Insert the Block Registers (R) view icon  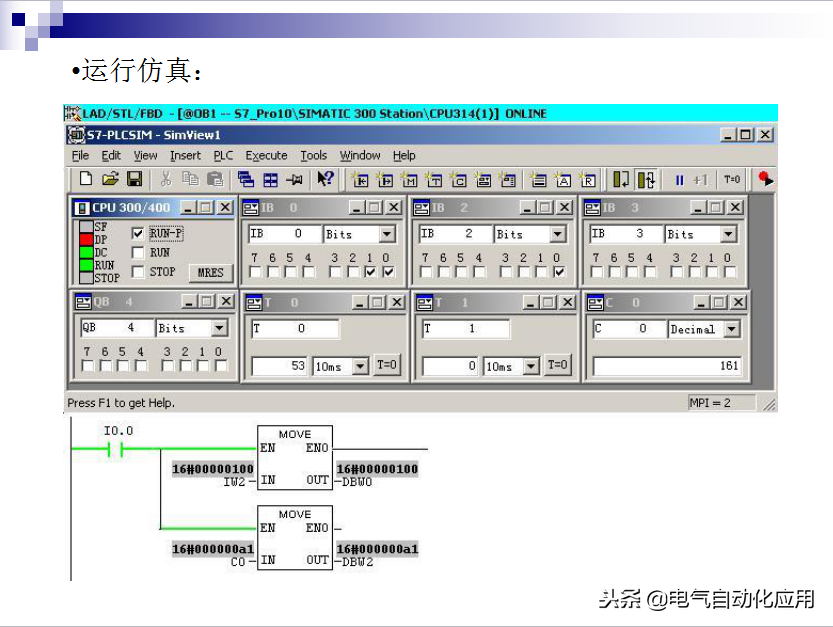click(x=588, y=180)
